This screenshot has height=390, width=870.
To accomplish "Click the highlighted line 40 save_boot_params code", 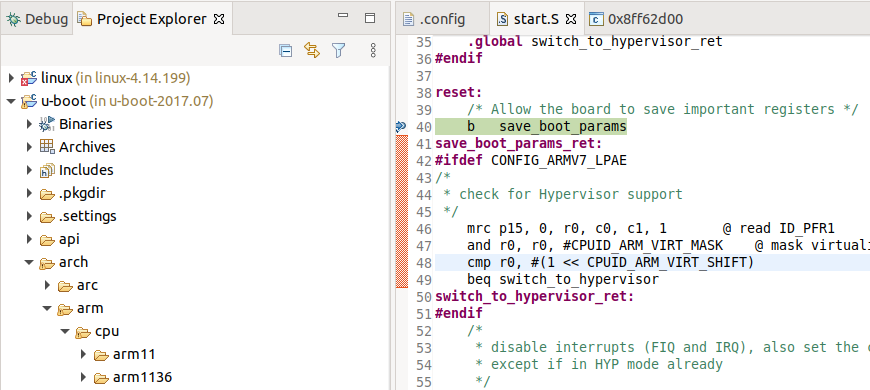I will point(530,127).
